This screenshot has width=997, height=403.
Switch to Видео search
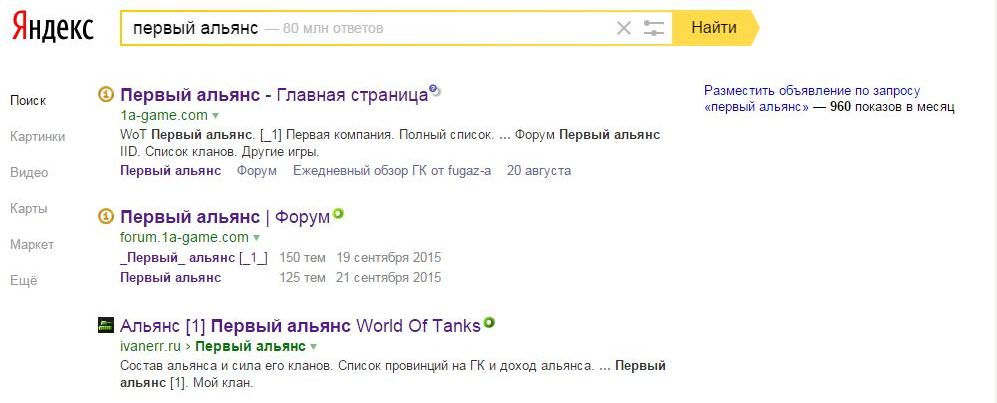(29, 172)
